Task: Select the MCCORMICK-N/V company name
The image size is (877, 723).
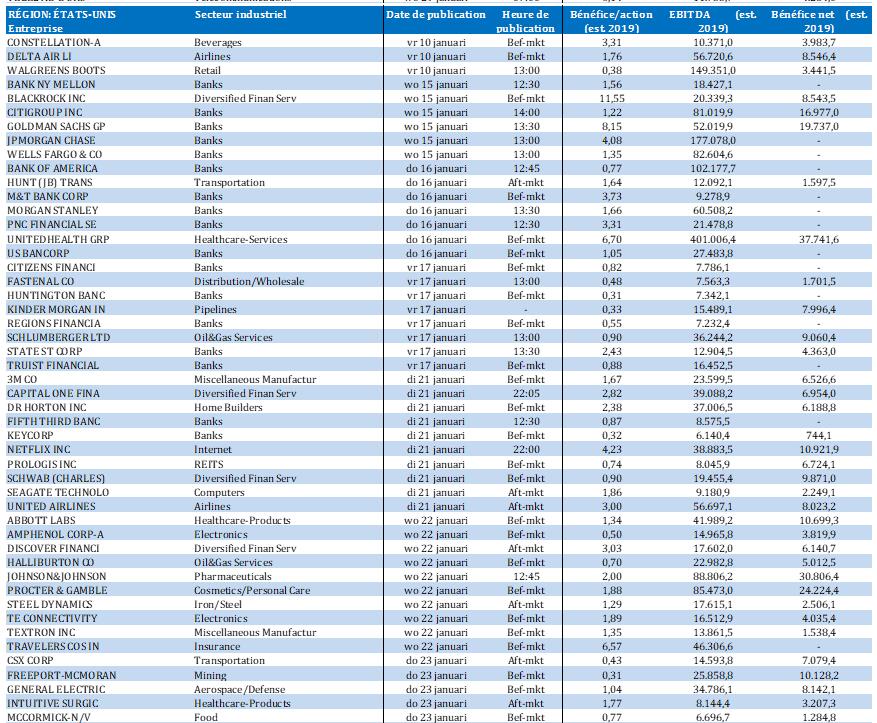Action: (x=48, y=717)
